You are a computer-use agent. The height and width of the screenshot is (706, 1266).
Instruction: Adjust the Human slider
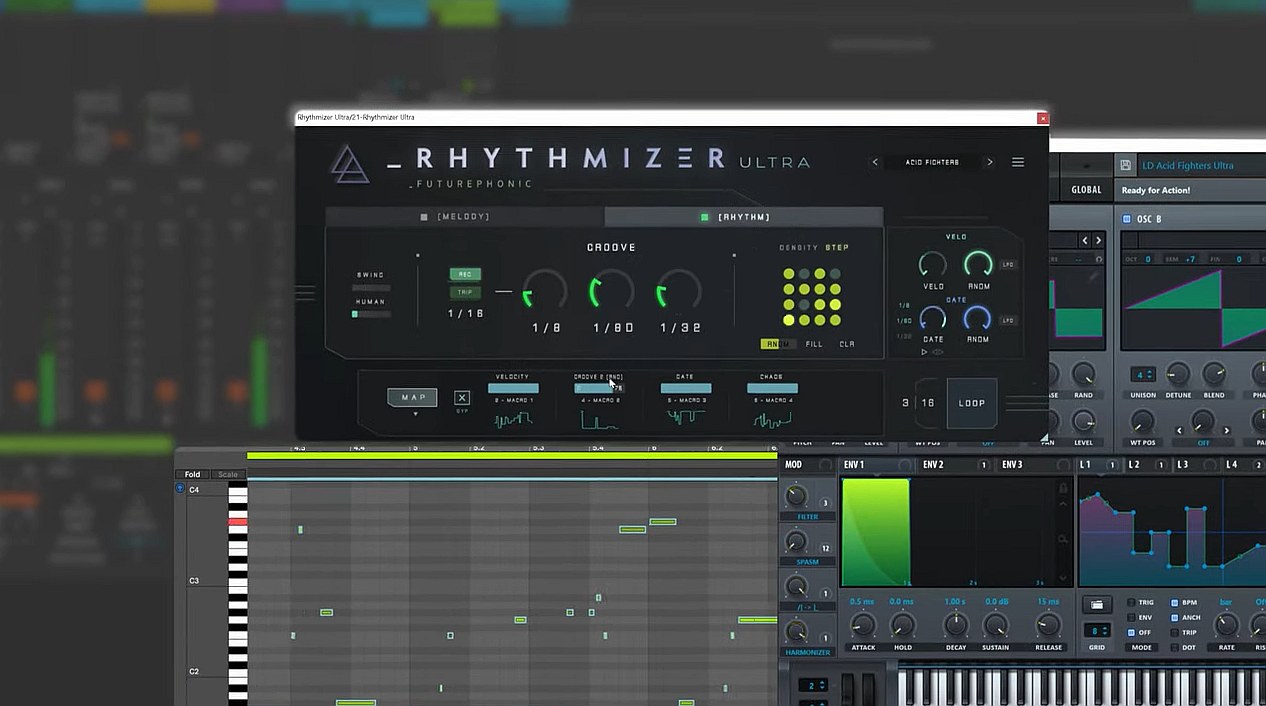(370, 314)
